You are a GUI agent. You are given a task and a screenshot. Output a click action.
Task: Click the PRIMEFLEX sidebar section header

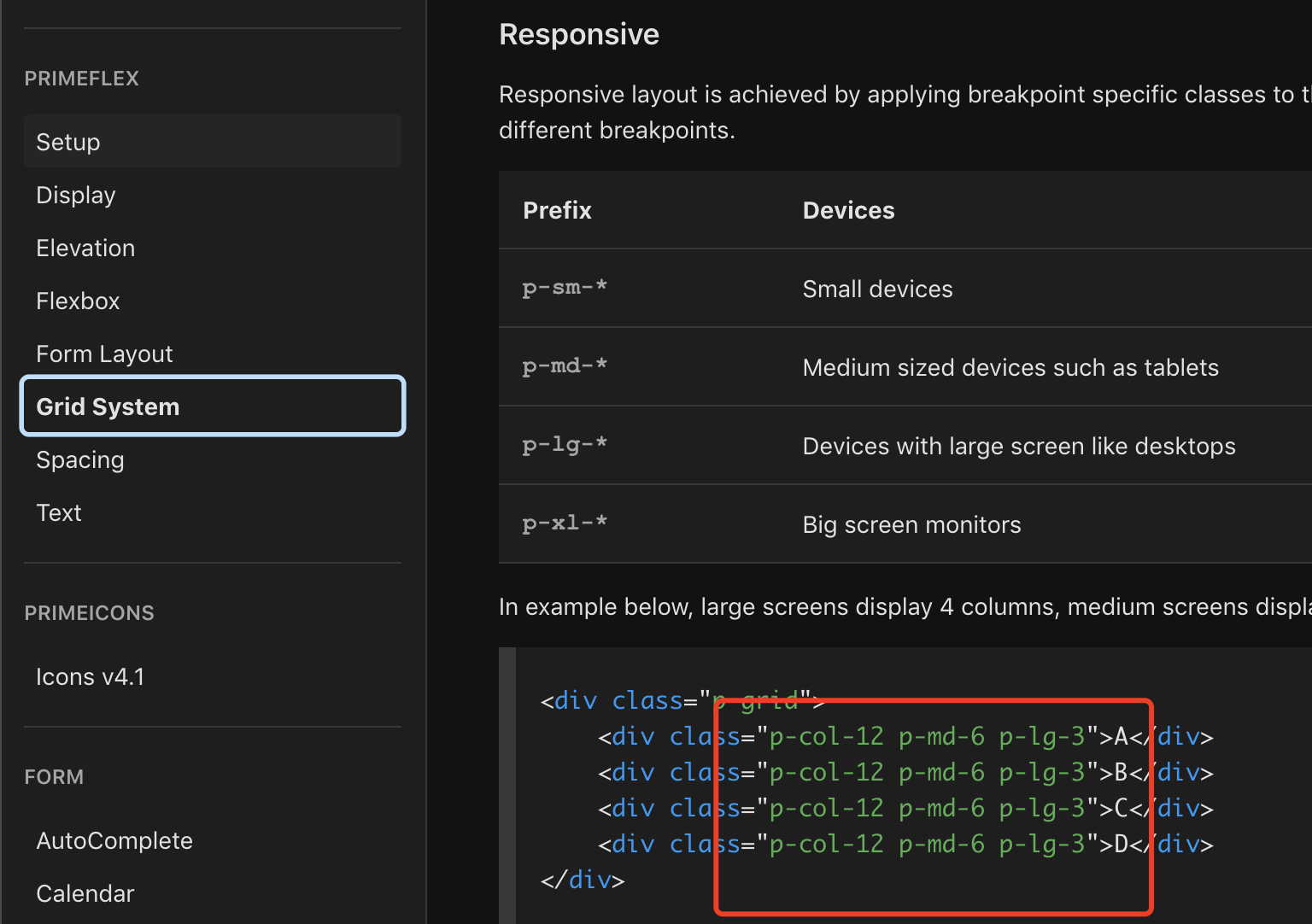point(81,79)
